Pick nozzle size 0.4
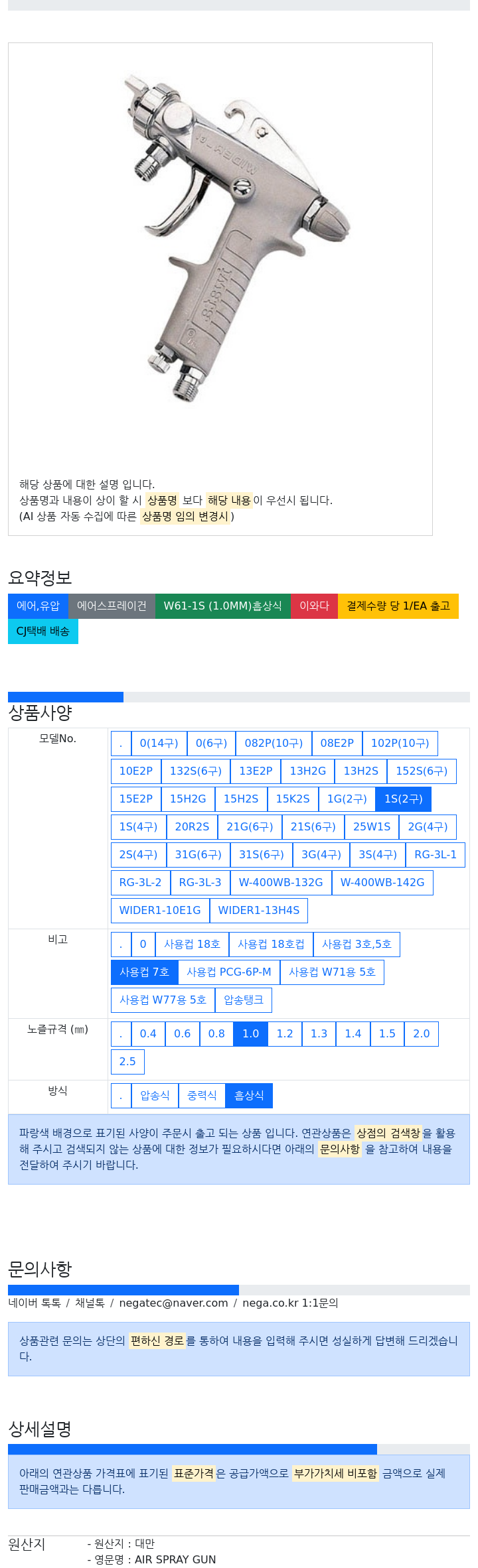The image size is (478, 1568). [x=148, y=1034]
